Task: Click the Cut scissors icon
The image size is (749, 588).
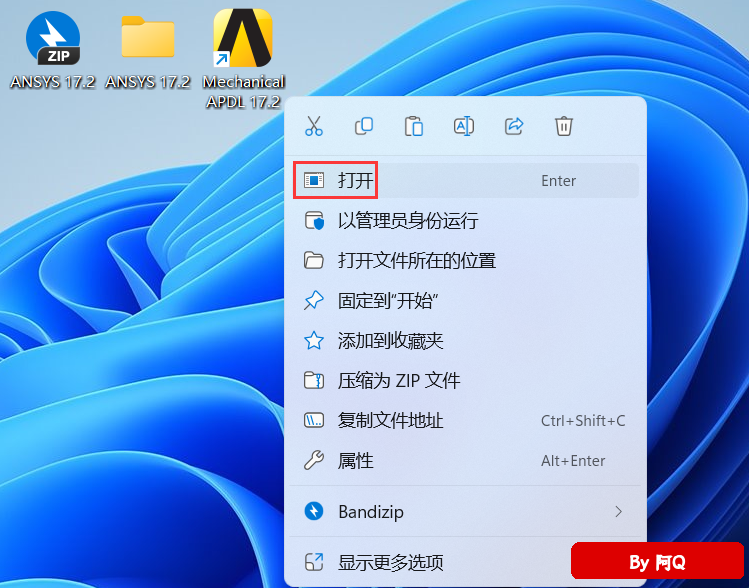Action: (314, 126)
